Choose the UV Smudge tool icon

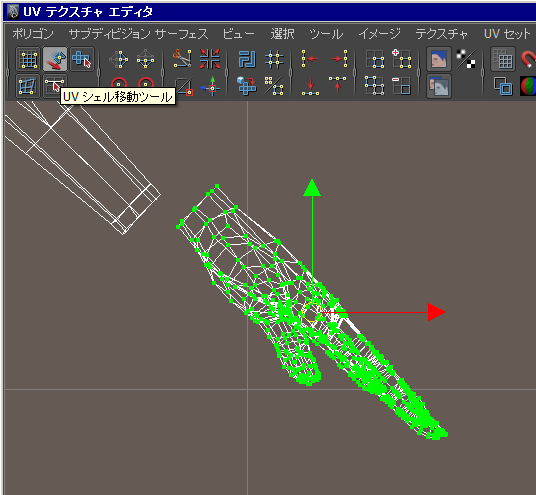tap(55, 59)
